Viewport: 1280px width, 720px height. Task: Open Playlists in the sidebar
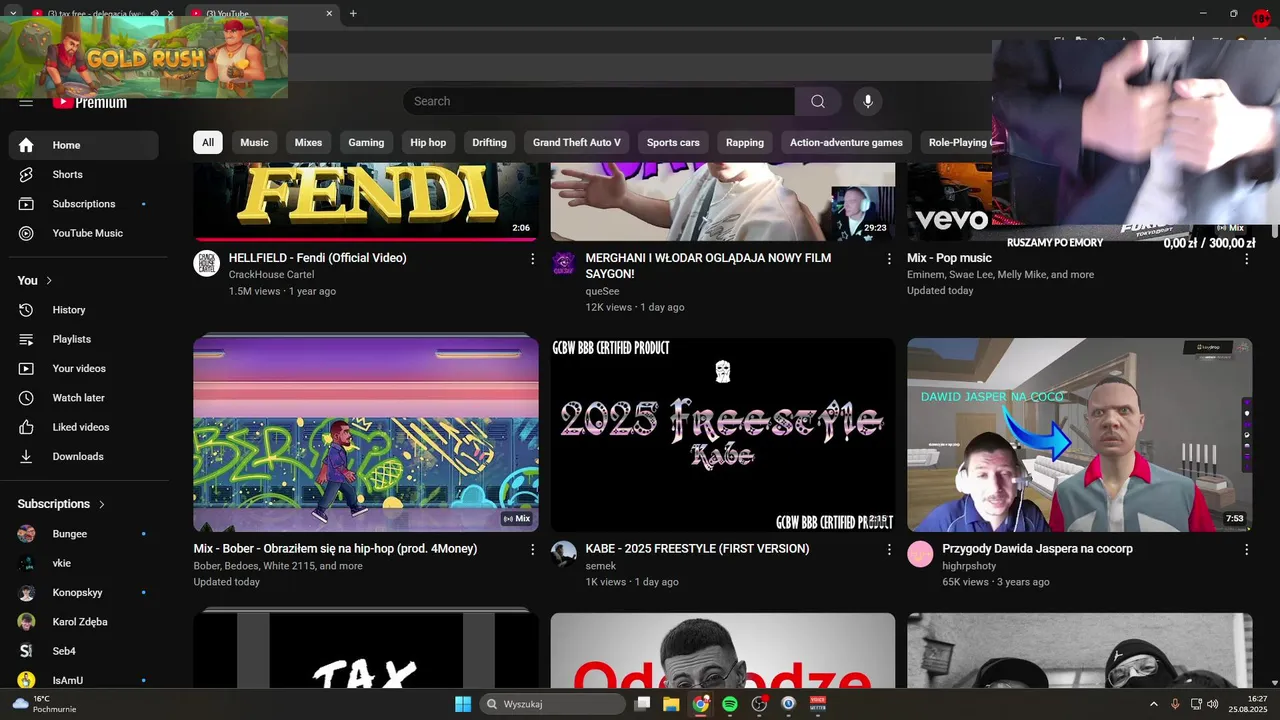84,339
